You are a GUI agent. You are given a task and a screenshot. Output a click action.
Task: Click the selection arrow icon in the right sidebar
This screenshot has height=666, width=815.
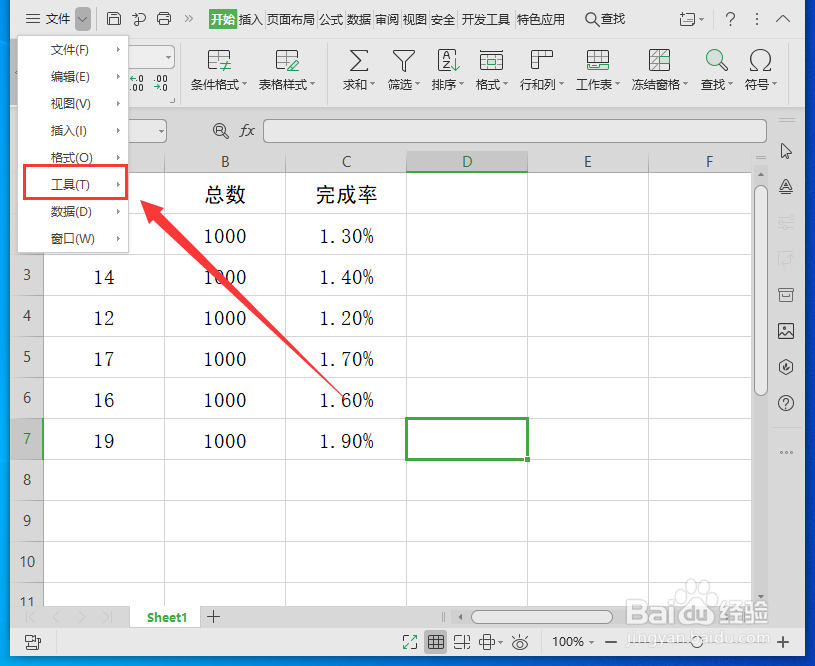tap(786, 151)
